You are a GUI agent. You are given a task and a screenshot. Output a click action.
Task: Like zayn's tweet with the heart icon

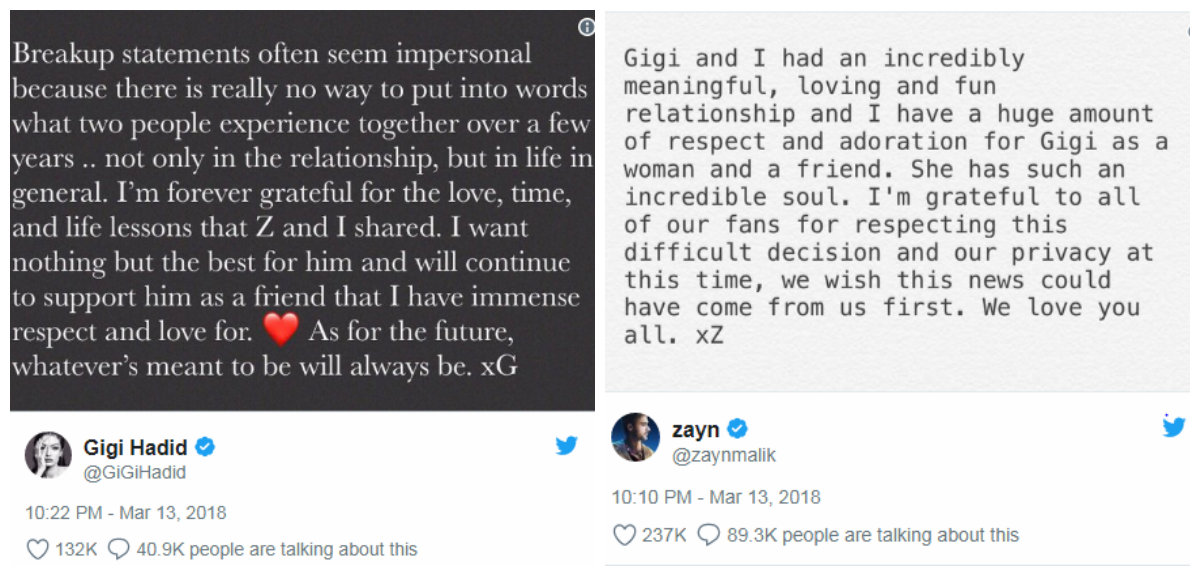(x=624, y=535)
